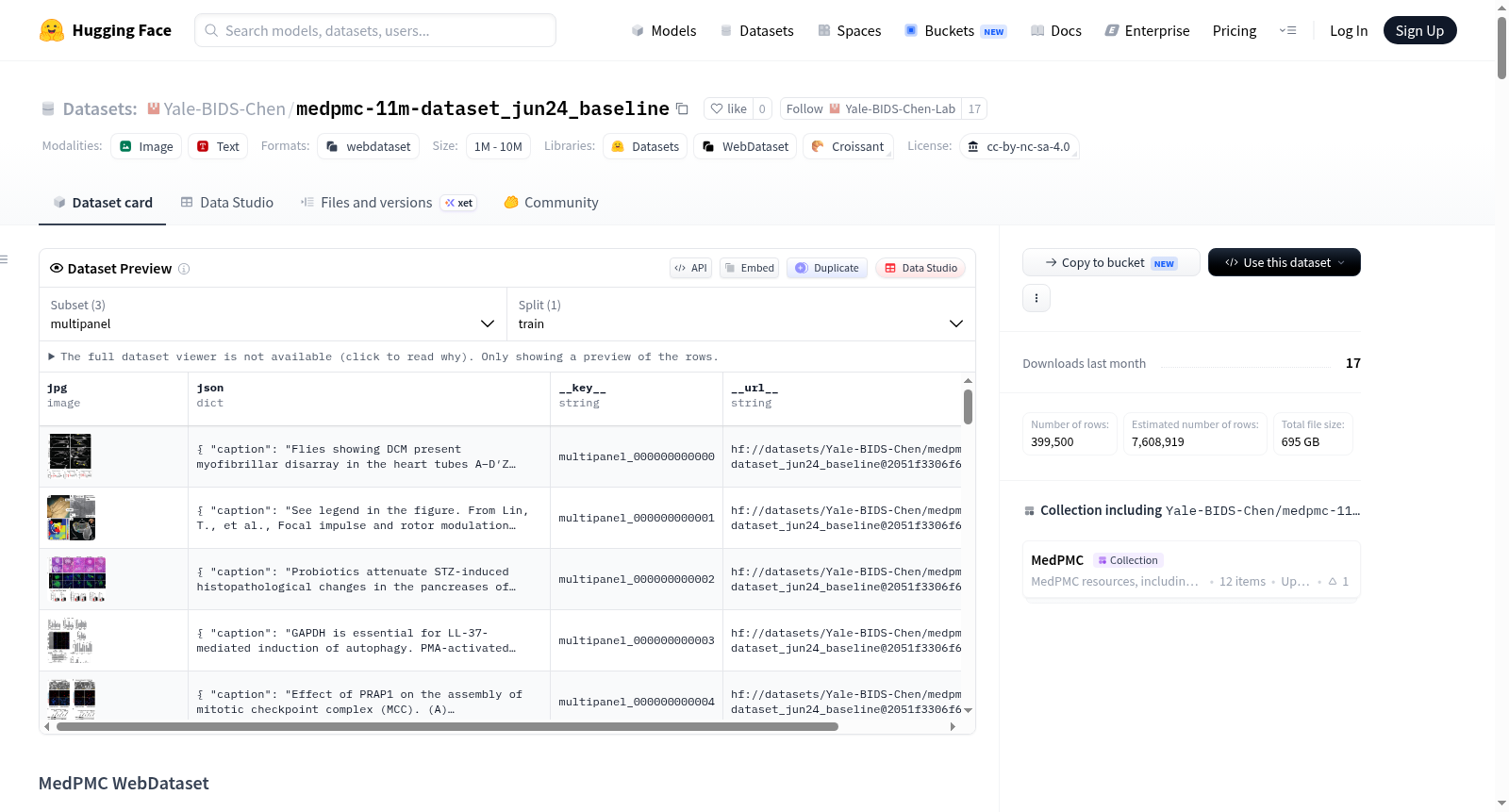The image size is (1509, 812).
Task: Click the Hugging Face logo
Action: (x=105, y=30)
